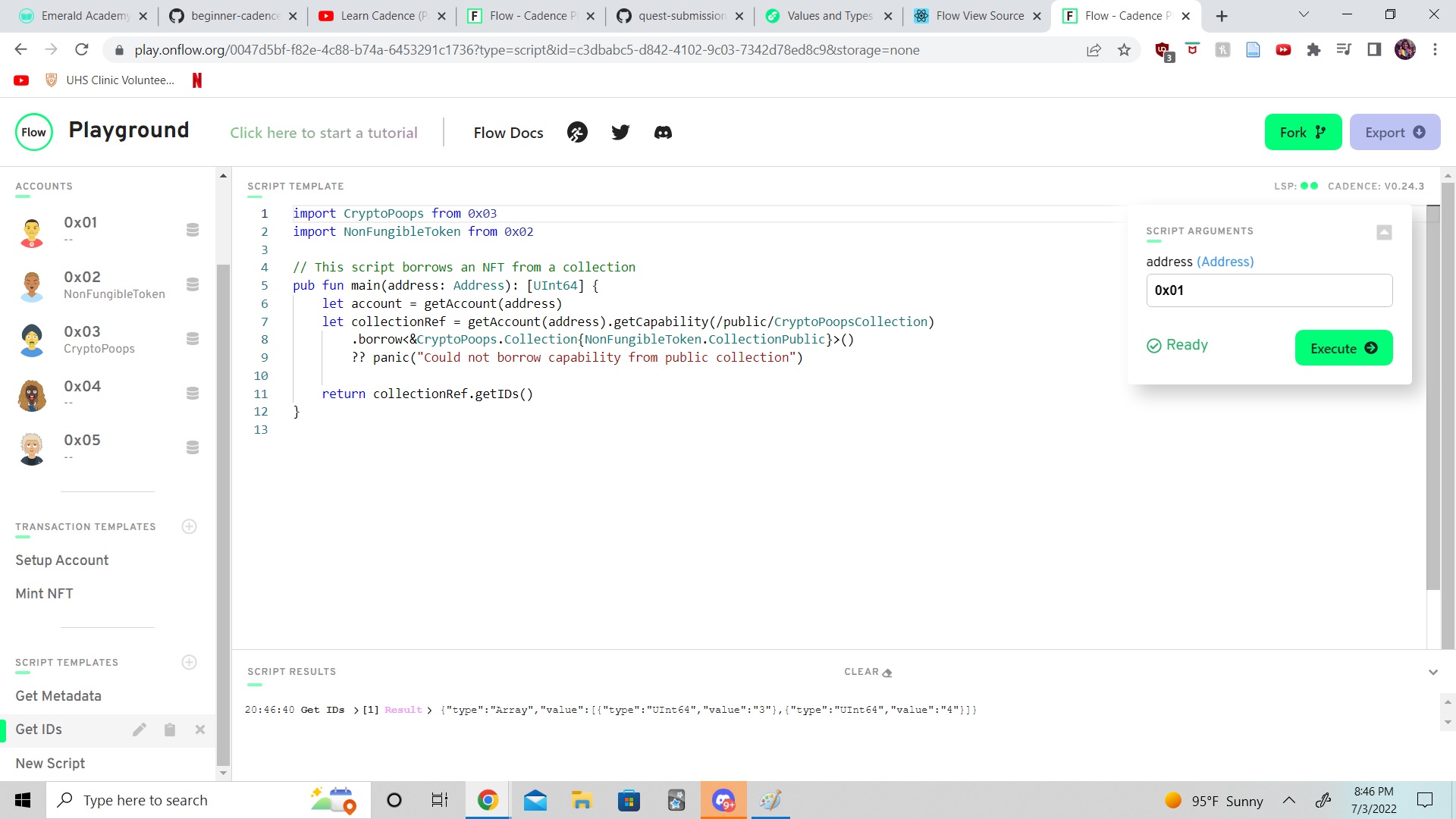Open the Discord icon in the header
1456x819 pixels.
(x=663, y=132)
